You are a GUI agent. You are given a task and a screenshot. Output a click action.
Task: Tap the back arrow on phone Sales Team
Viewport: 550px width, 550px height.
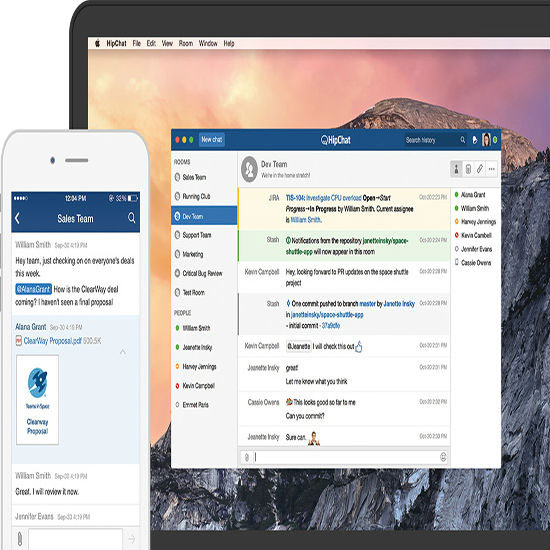coord(18,218)
